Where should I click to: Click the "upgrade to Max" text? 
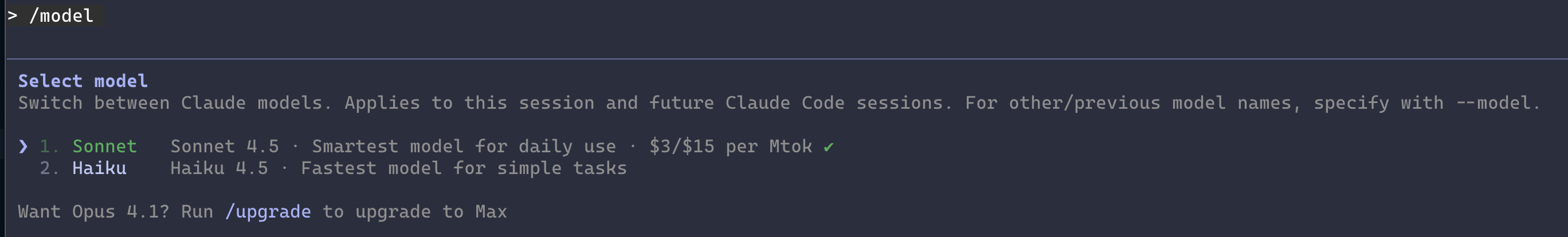pos(430,211)
